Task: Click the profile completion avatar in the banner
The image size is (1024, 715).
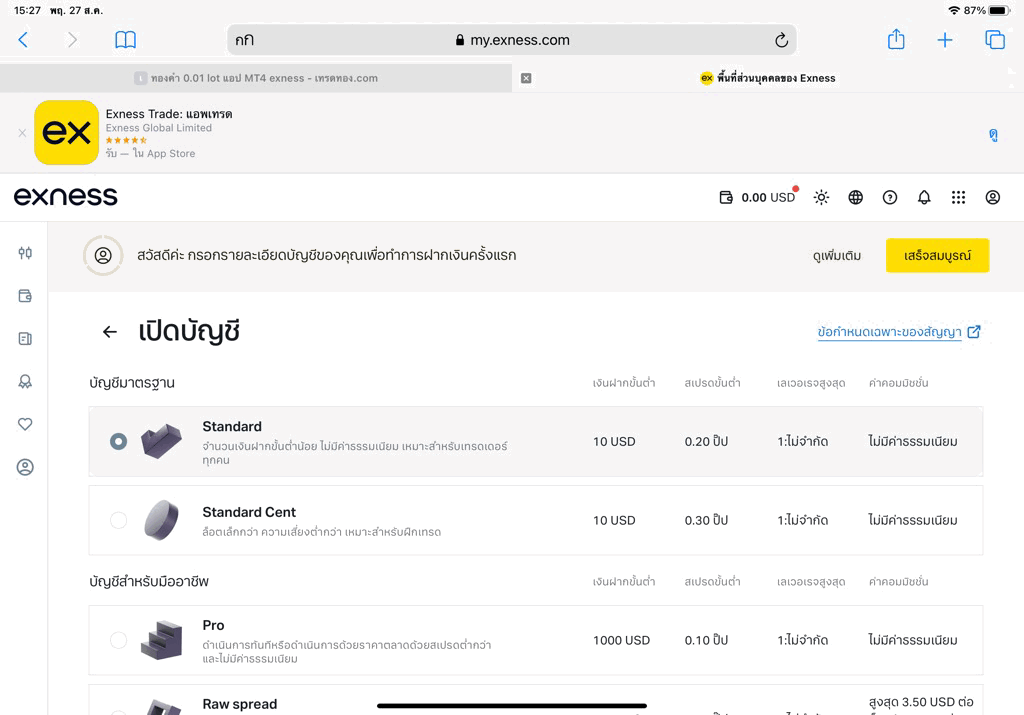Action: (103, 255)
